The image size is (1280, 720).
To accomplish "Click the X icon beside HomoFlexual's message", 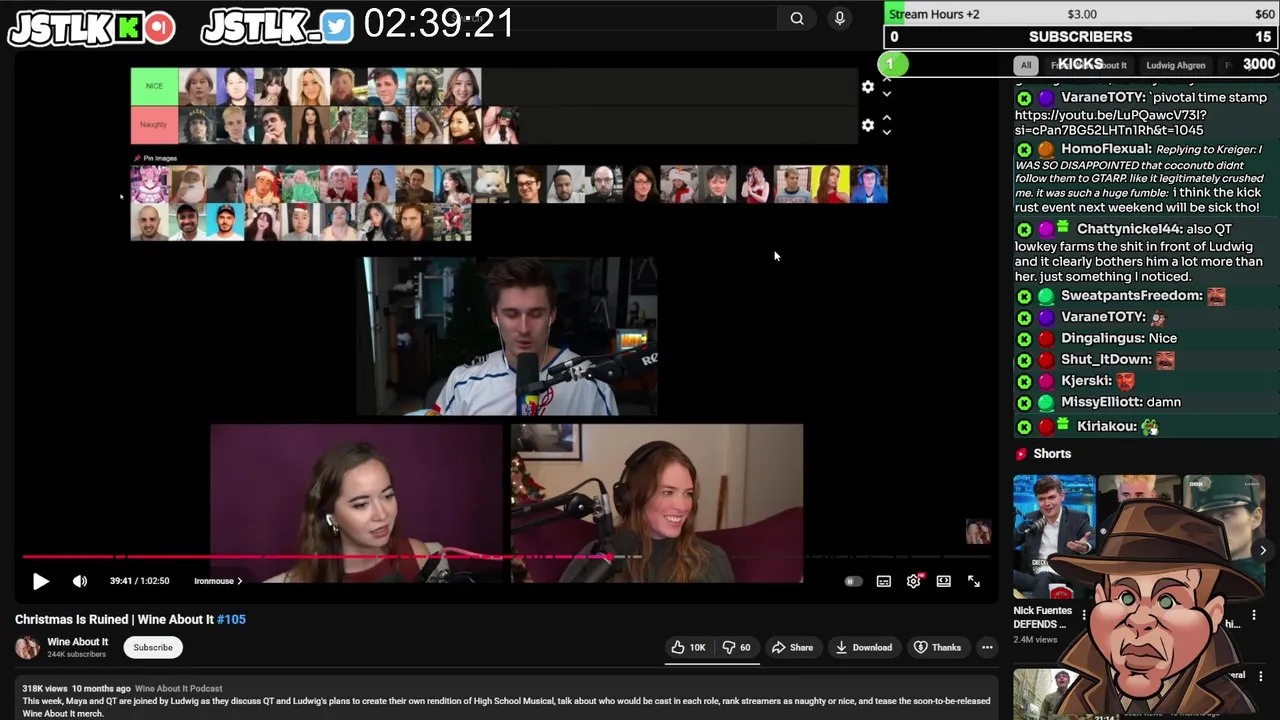I will 1024,149.
